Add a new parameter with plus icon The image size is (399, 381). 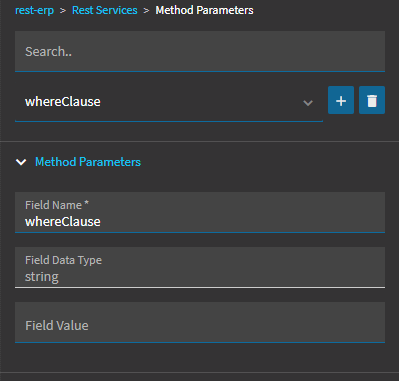pos(341,100)
